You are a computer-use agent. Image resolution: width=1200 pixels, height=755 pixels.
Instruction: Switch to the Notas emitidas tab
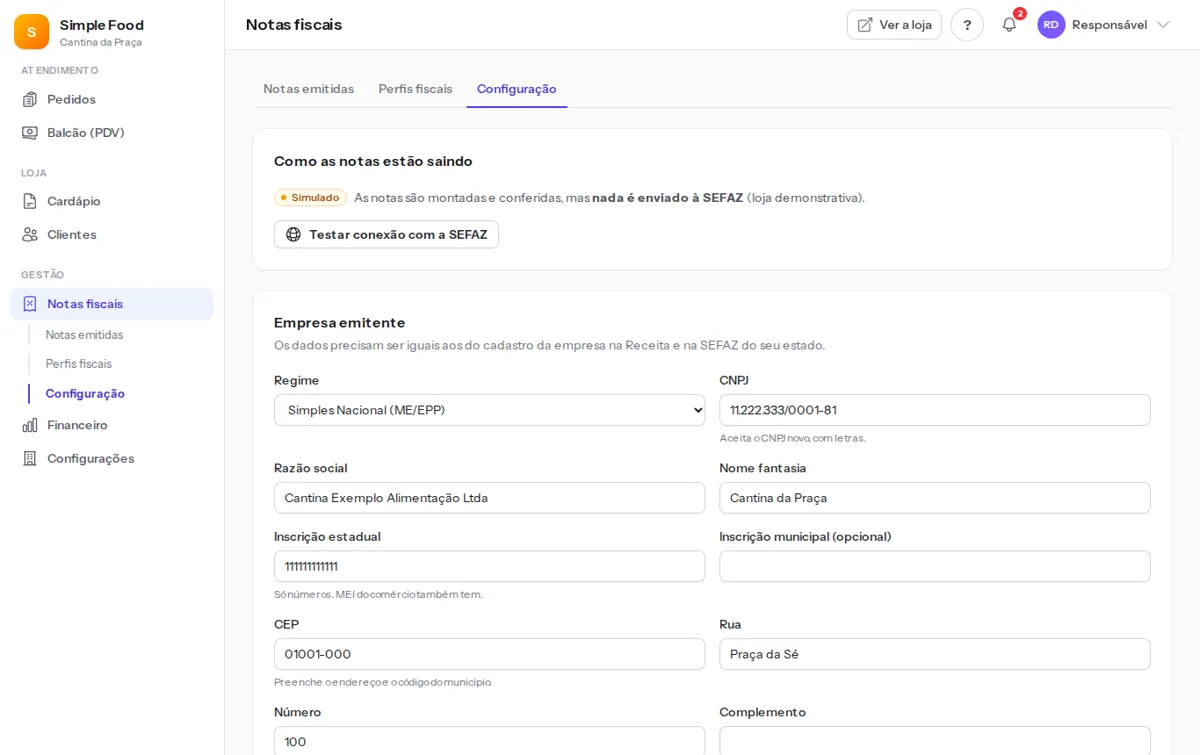pos(308,89)
